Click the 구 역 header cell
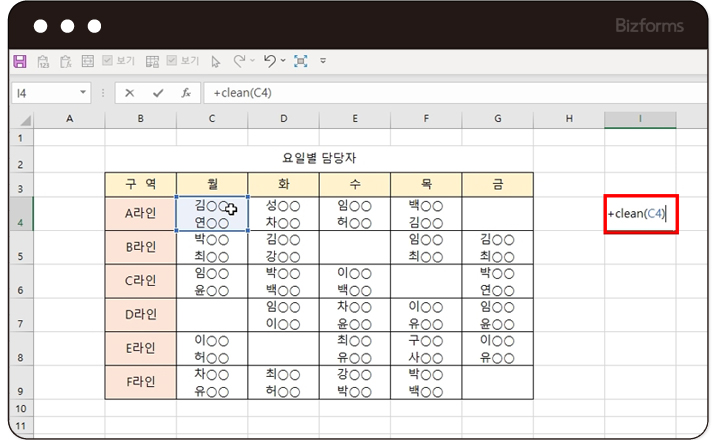Viewport: 715px width, 440px height. pos(140,185)
